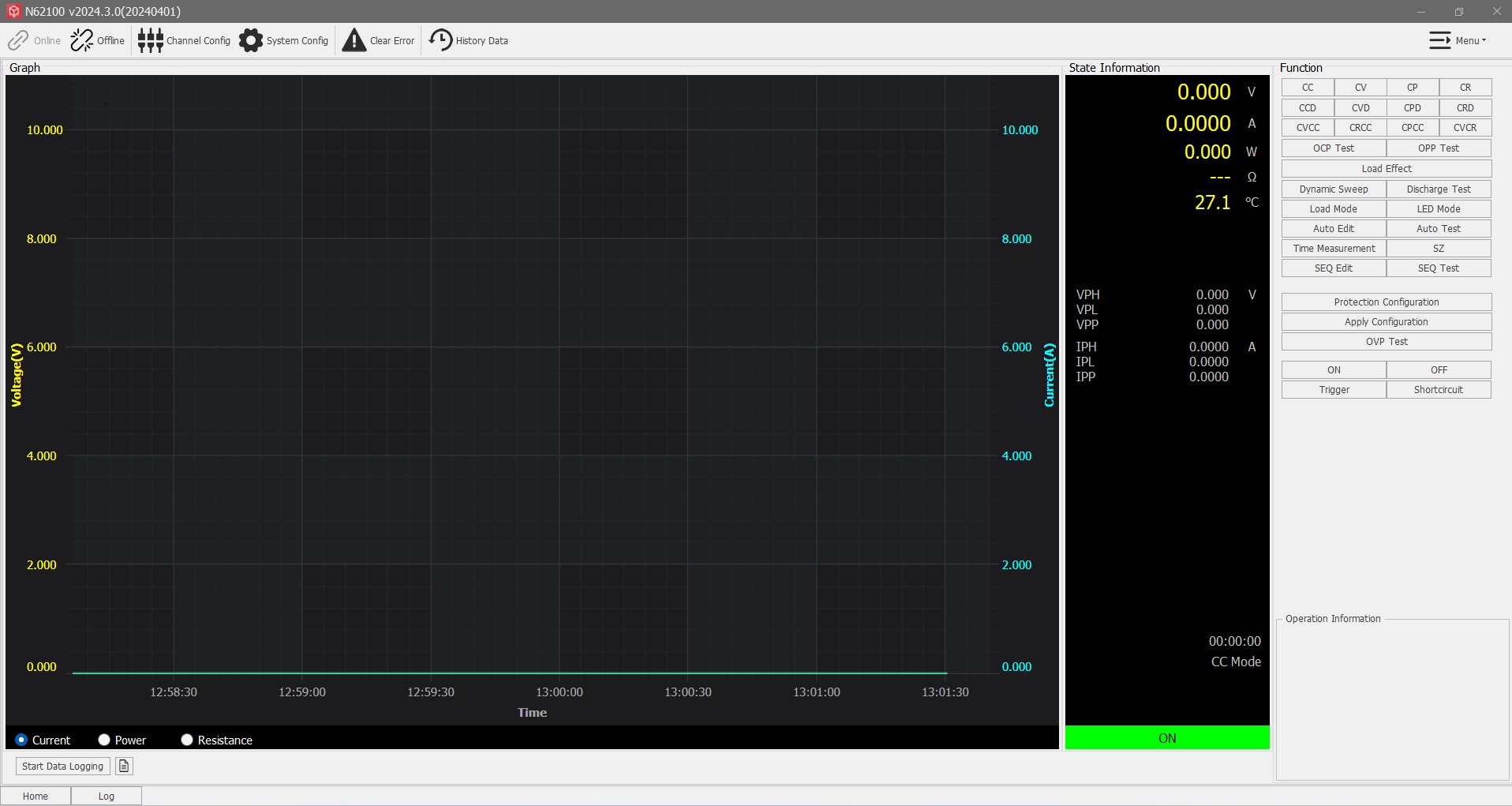Open Auto Test function
Screen dimensions: 1512x806
(x=1439, y=228)
